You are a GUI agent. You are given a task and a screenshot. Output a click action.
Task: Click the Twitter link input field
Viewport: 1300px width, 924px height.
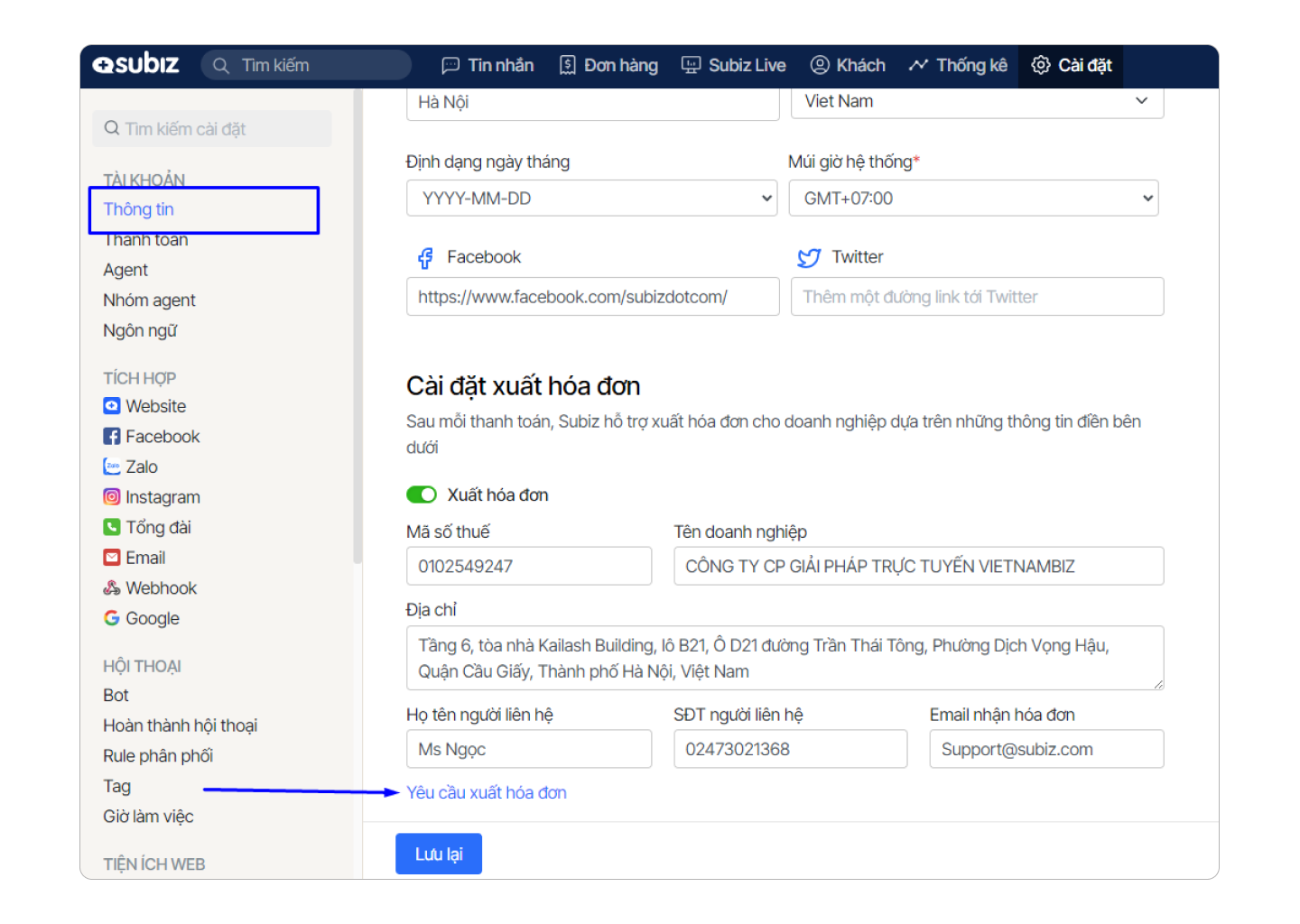tap(977, 297)
